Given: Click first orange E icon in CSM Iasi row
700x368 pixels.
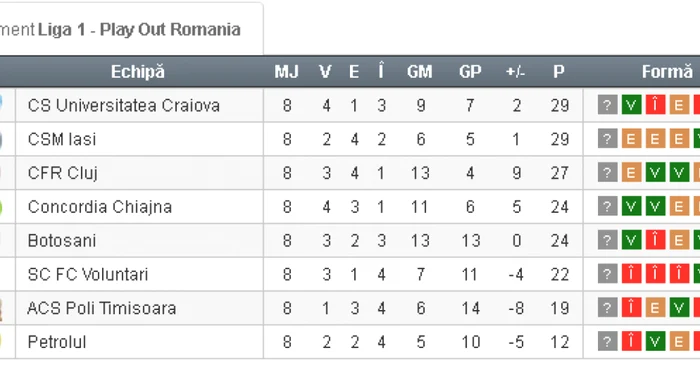Looking at the screenshot, I should click(631, 139).
